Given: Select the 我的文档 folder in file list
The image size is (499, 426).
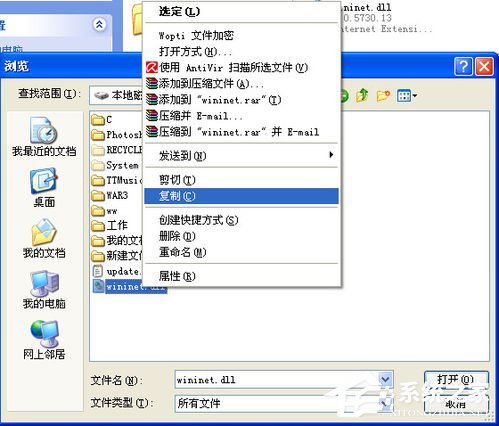Looking at the screenshot, I should [117, 241].
